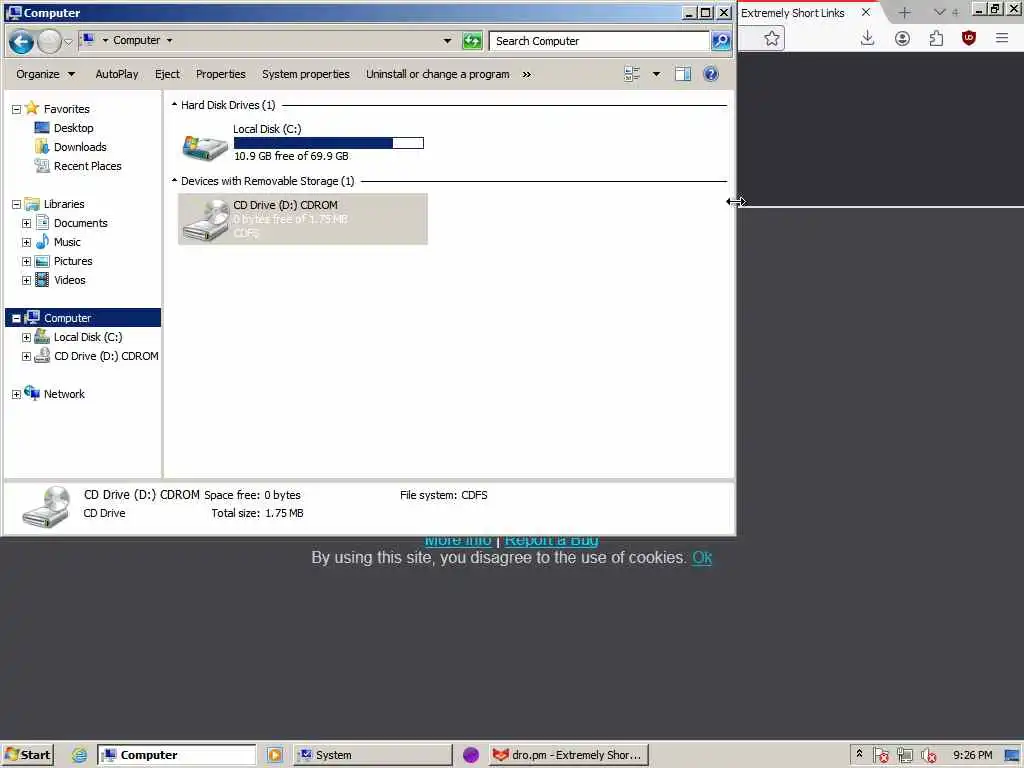This screenshot has width=1024, height=768.
Task: Close the Extremely Short Links tab
Action: click(x=865, y=12)
